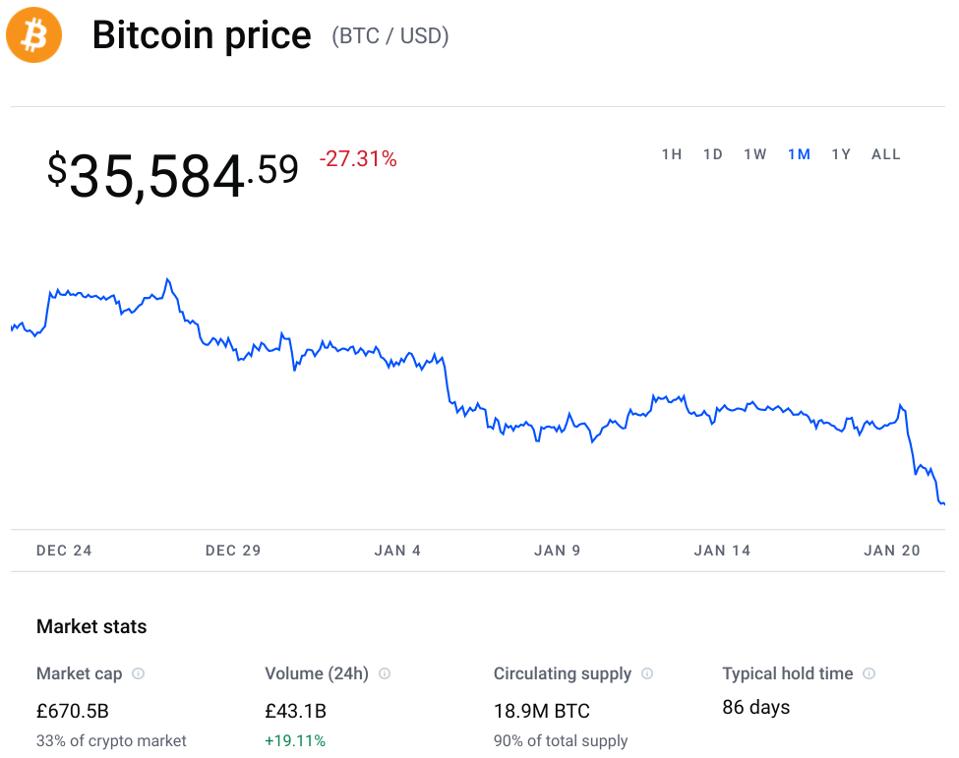Show ALL time price history
Image resolution: width=959 pixels, height=758 pixels.
pyautogui.click(x=886, y=154)
